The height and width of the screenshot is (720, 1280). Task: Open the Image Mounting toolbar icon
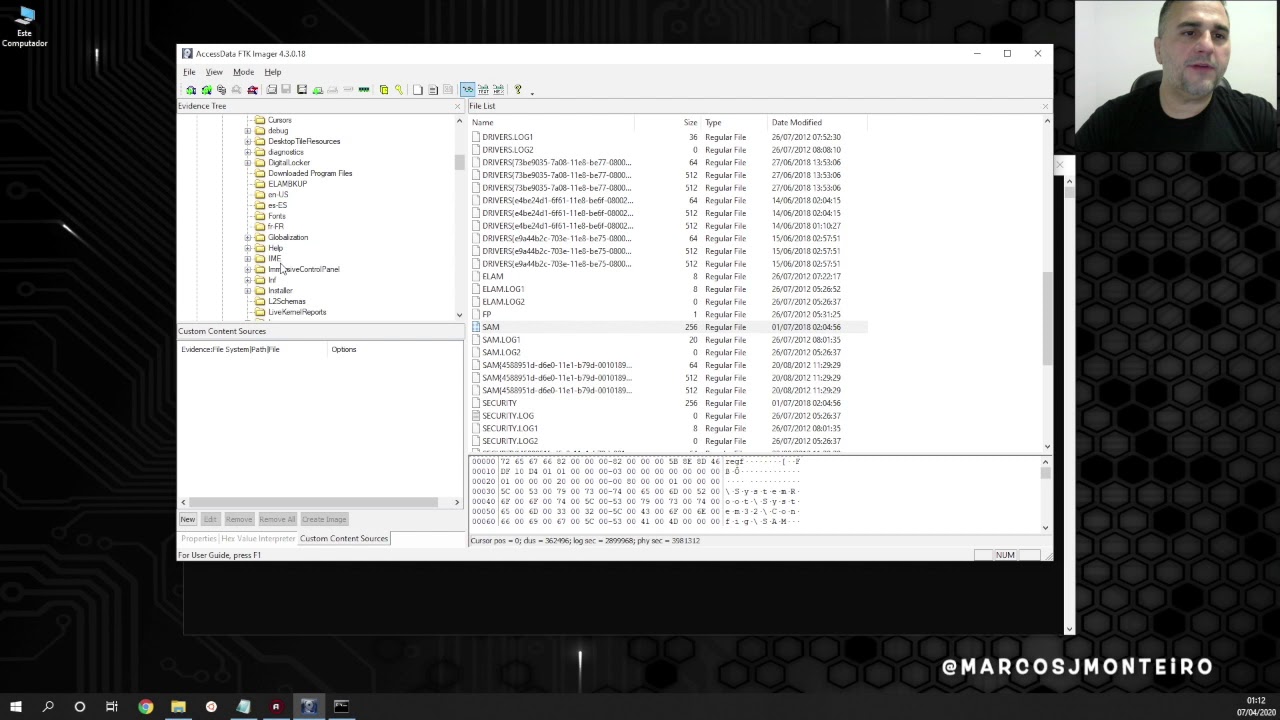coord(221,89)
